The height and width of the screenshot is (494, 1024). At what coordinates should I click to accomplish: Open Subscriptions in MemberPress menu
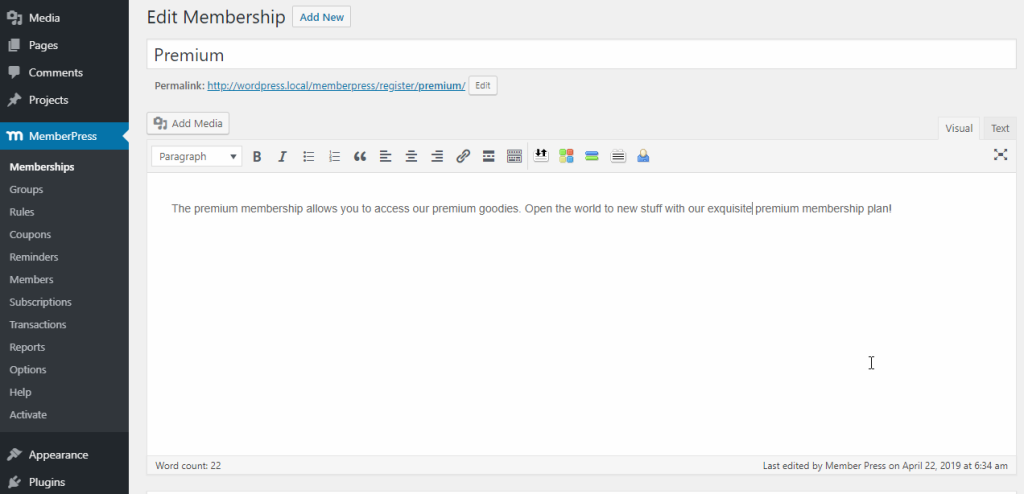coord(40,302)
